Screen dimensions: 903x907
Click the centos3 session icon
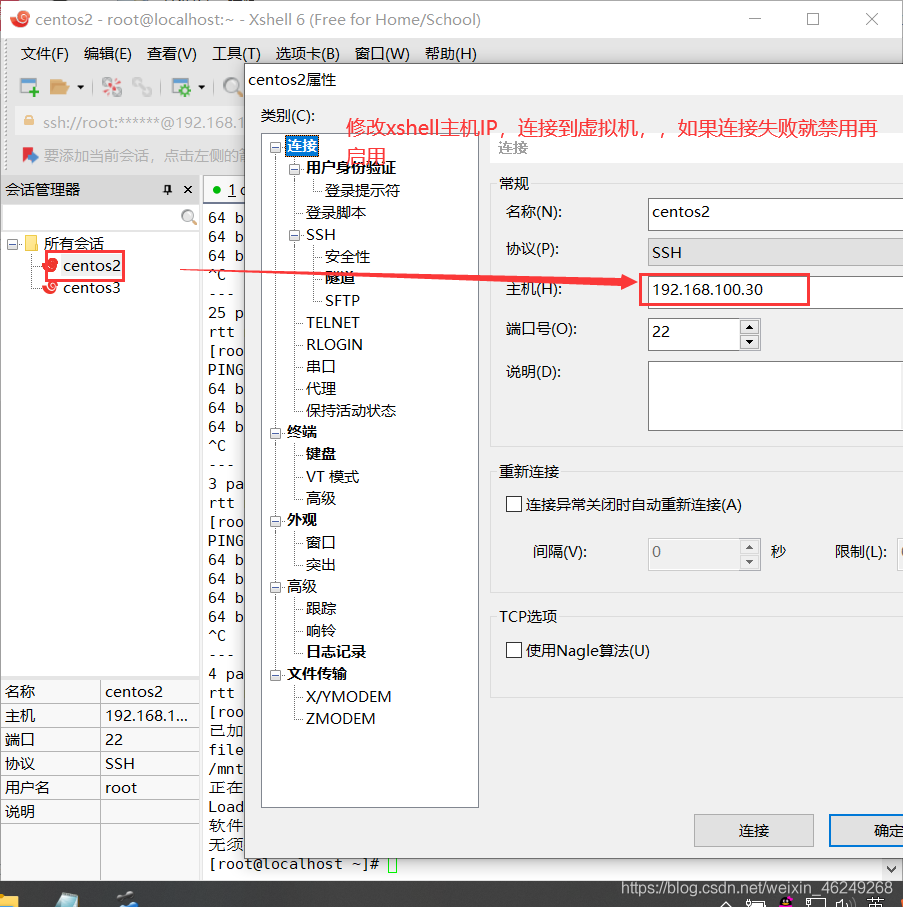coord(50,287)
